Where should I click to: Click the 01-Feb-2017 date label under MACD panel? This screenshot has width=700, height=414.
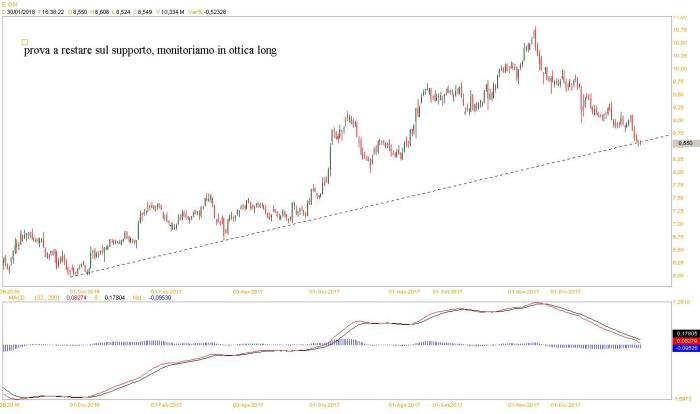[166, 405]
